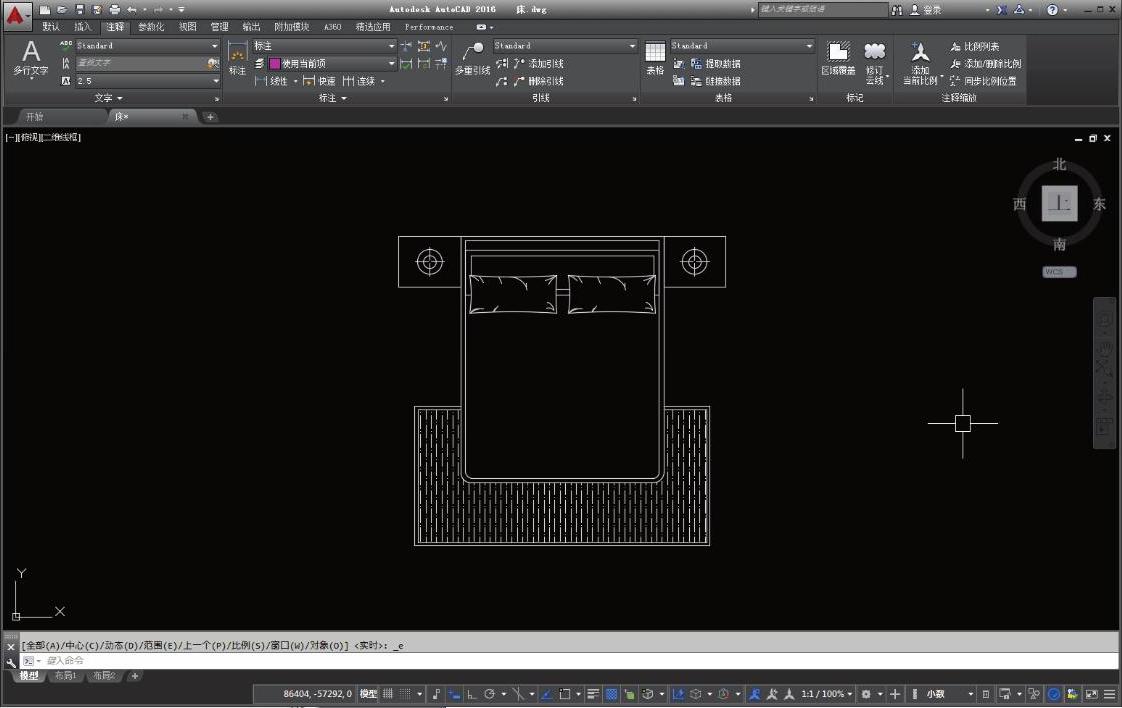1122x708 pixels.
Task: Toggle the 模型 model space button in status bar
Action: tap(369, 694)
